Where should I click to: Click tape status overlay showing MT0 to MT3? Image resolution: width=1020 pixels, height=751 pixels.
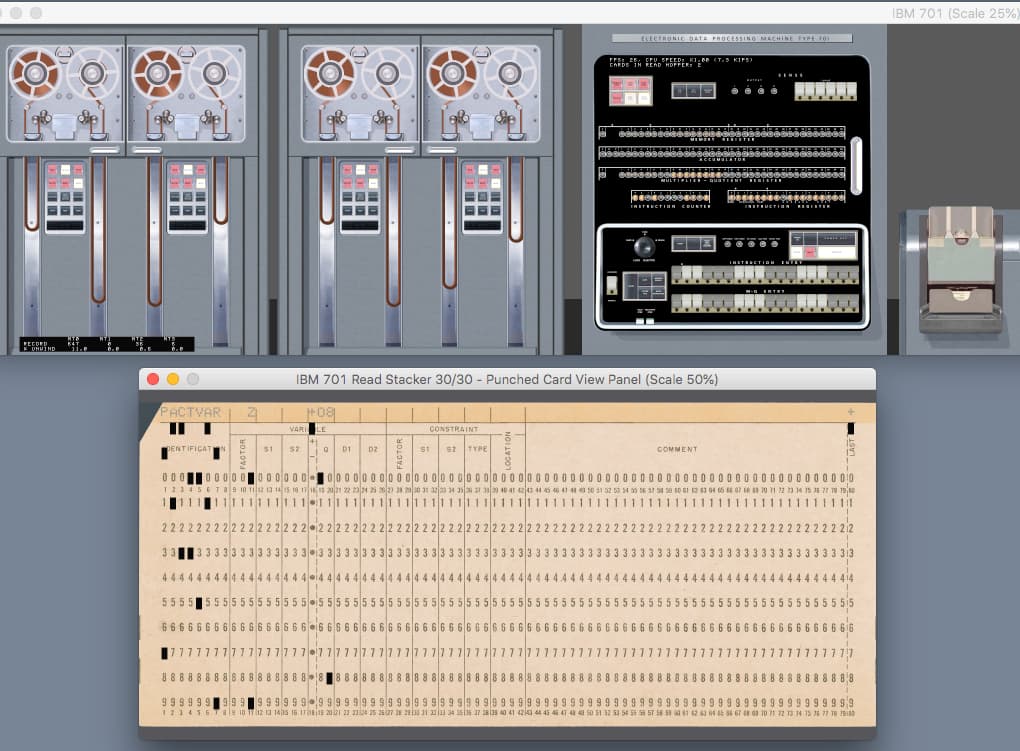tap(107, 344)
